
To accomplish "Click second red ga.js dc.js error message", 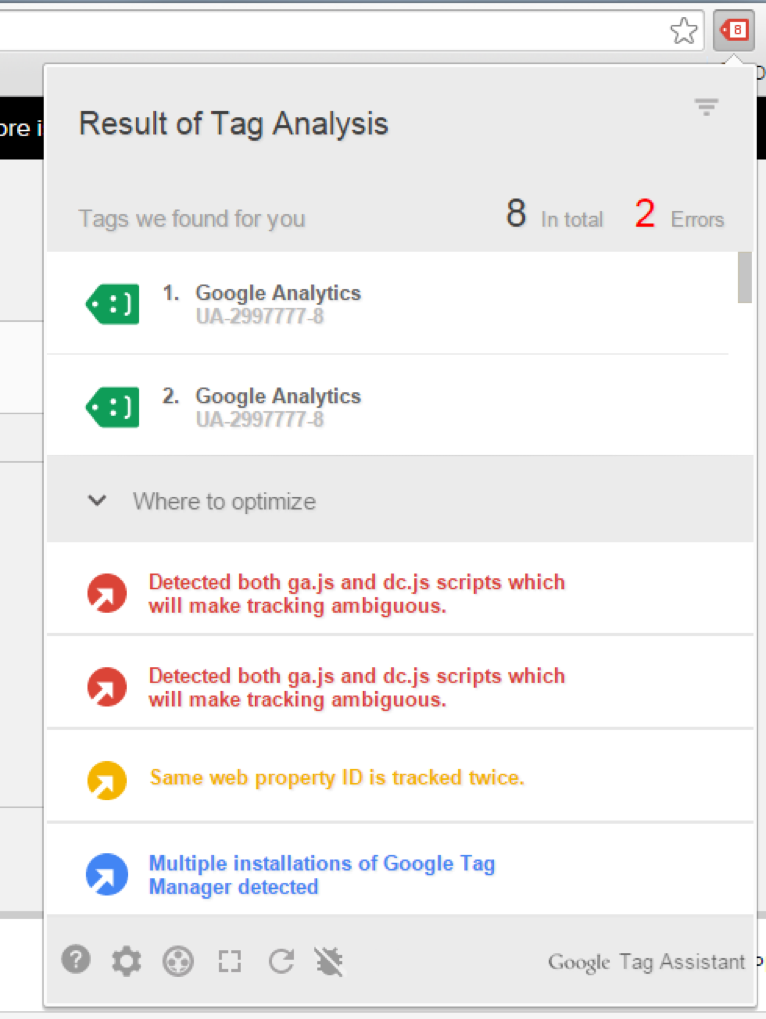I will [x=356, y=687].
